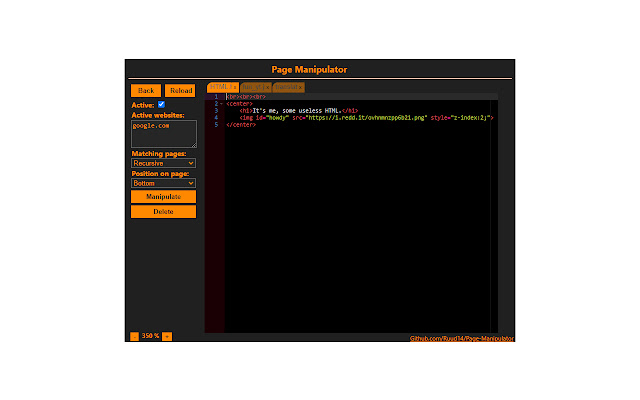Screen dimensions: 640x400
Task: Switch to the HTML tab
Action: (x=220, y=87)
